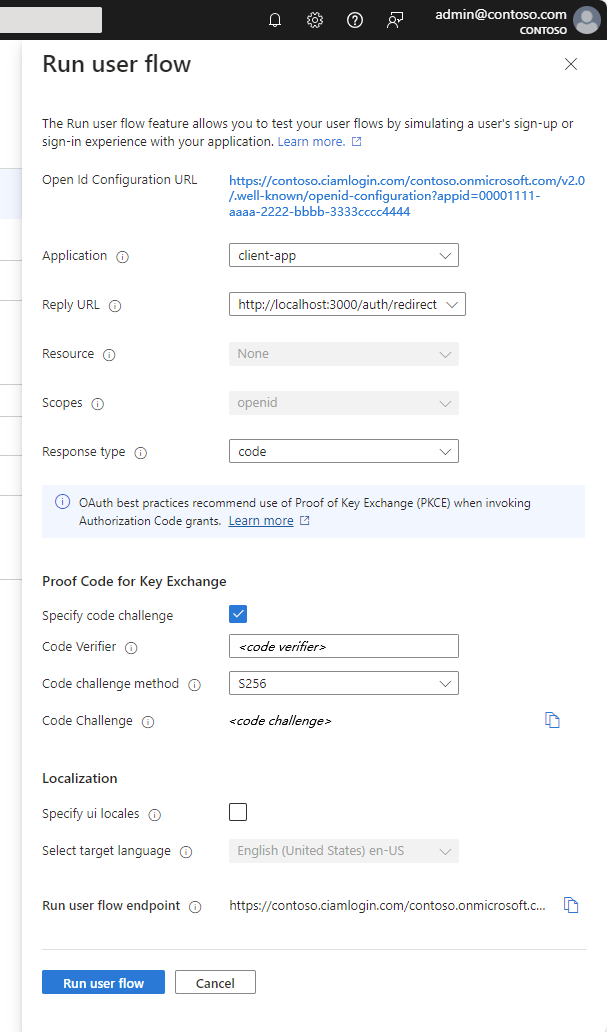View the info tooltip for Application

[122, 257]
